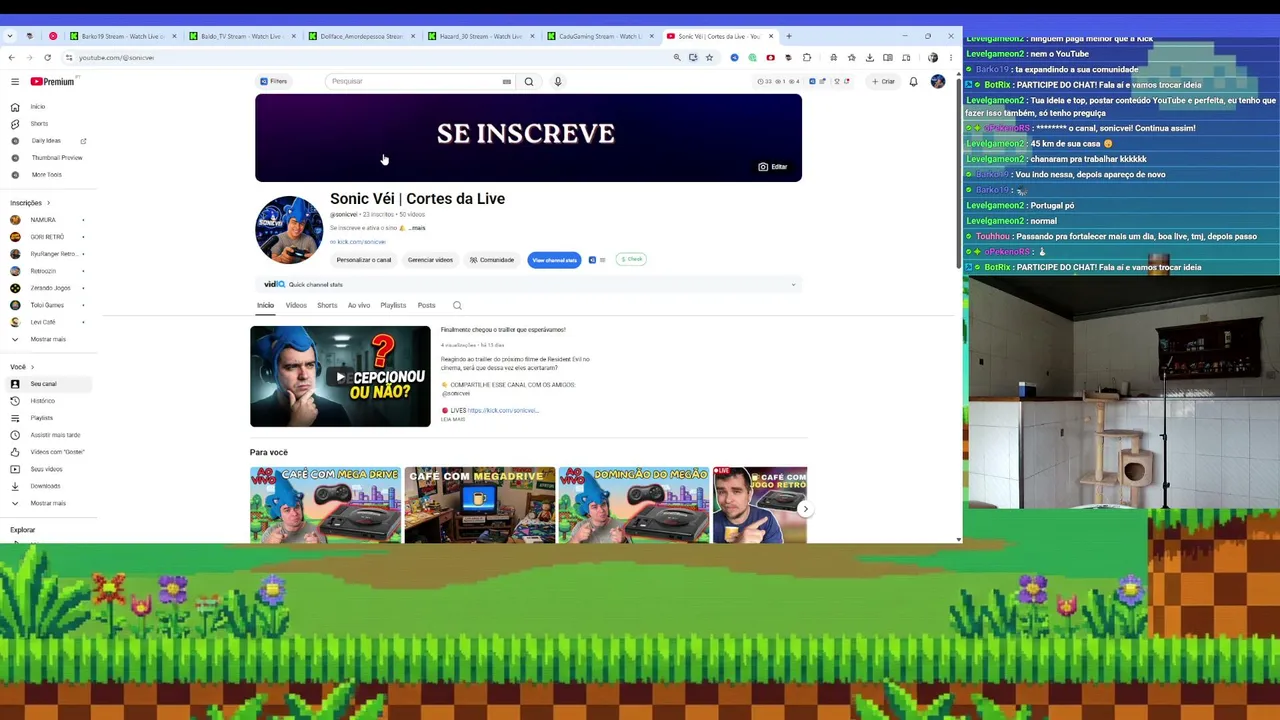1280x720 pixels.
Task: Switch to the Vídeos channel tab
Action: click(x=296, y=305)
